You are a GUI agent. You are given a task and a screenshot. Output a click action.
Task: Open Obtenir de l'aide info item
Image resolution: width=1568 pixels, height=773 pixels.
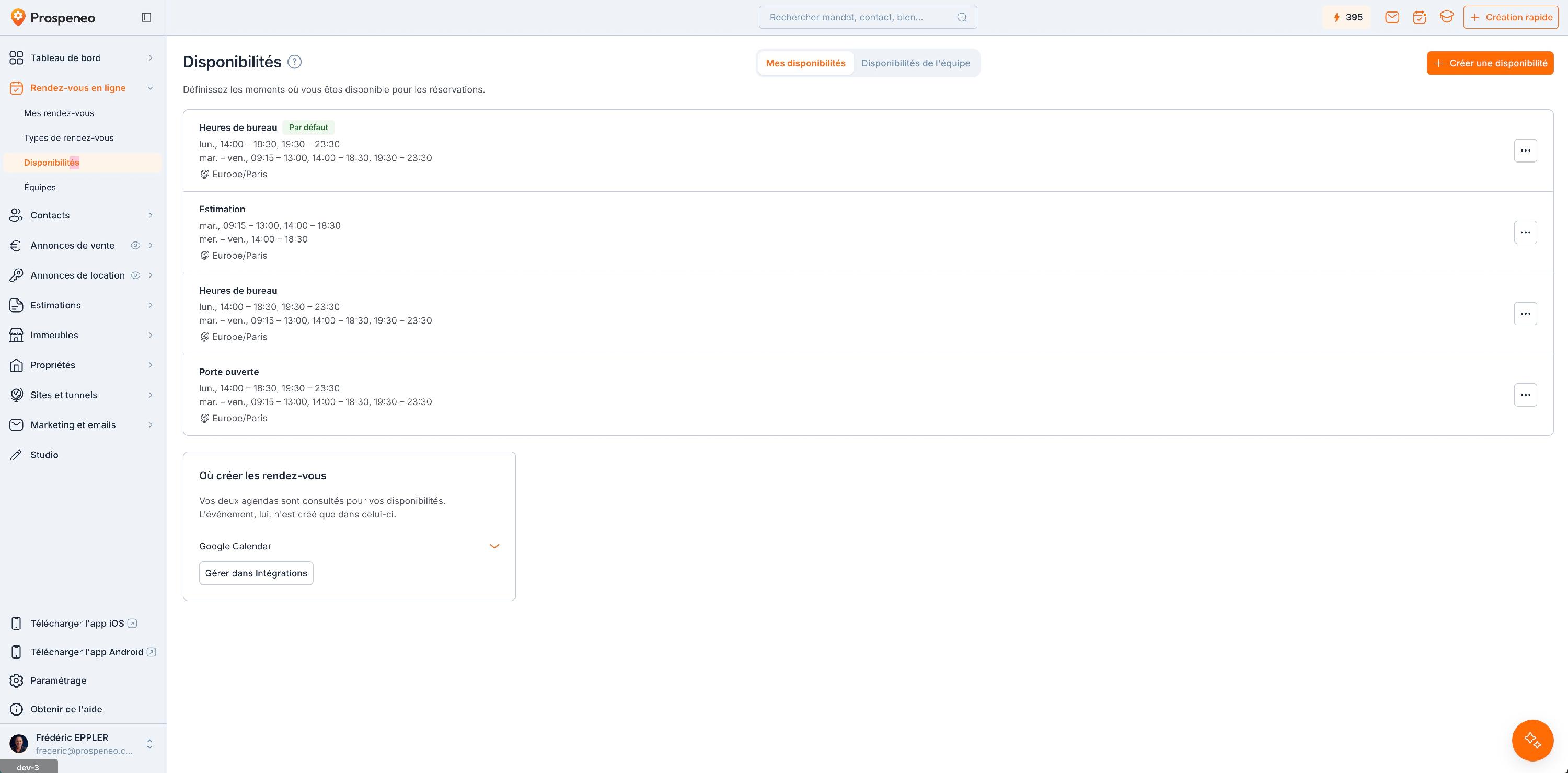84,709
